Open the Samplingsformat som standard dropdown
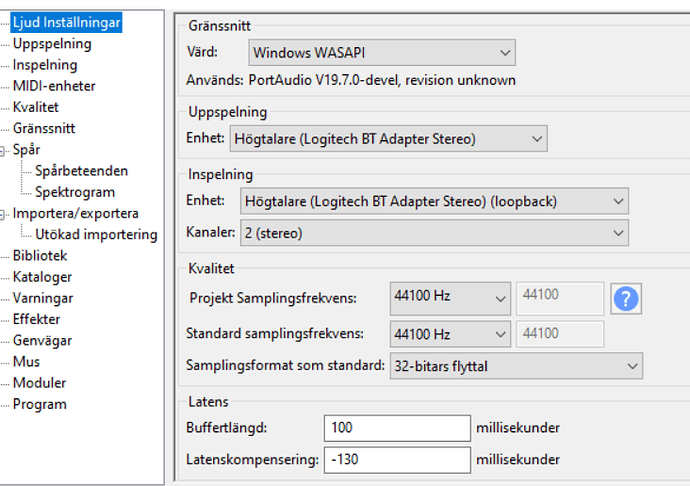 click(x=516, y=366)
